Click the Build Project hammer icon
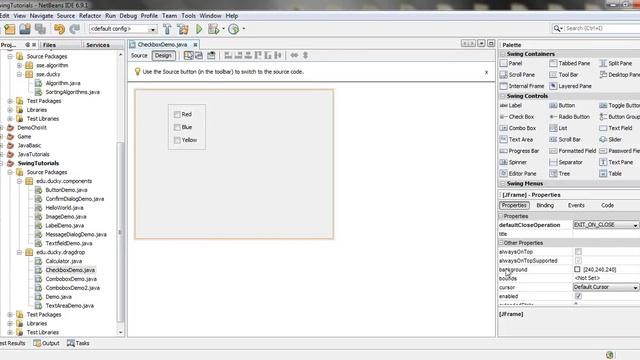Image resolution: width=640 pixels, height=360 pixels. pos(167,29)
